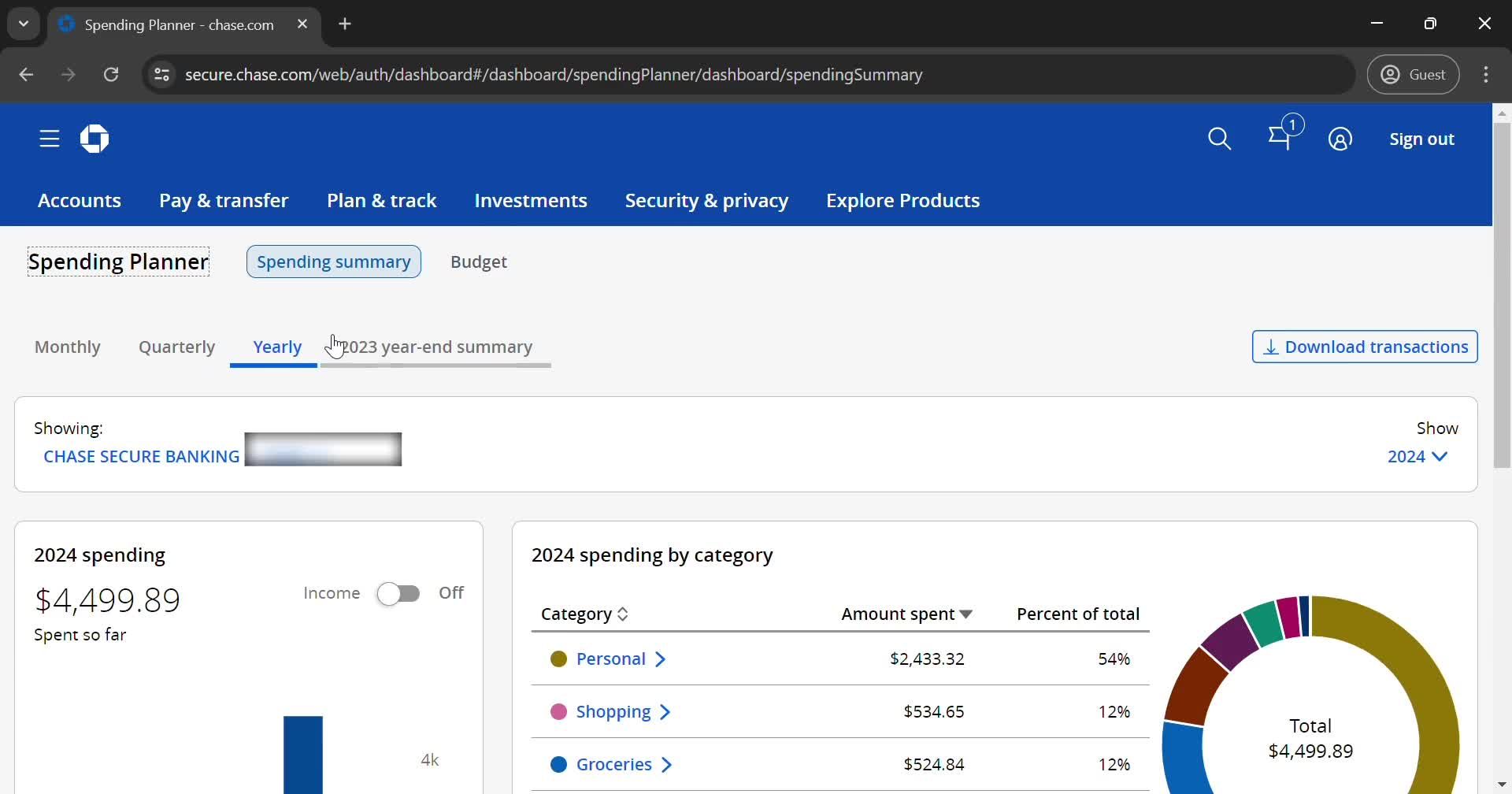
Task: Open a new browser tab
Action: (x=345, y=24)
